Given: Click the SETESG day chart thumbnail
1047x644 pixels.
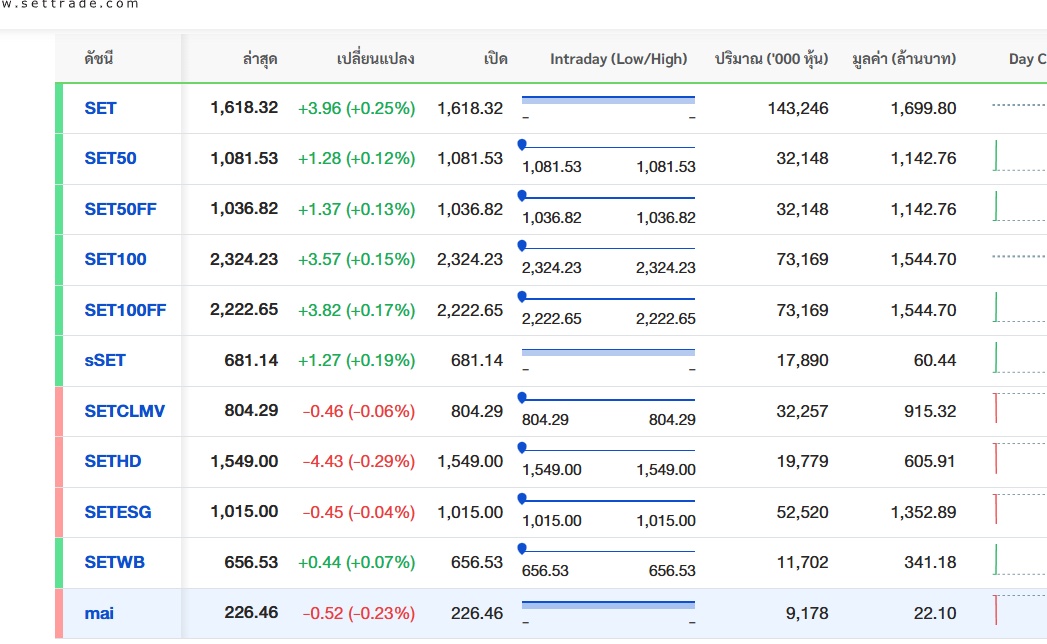Looking at the screenshot, I should point(1019,509).
